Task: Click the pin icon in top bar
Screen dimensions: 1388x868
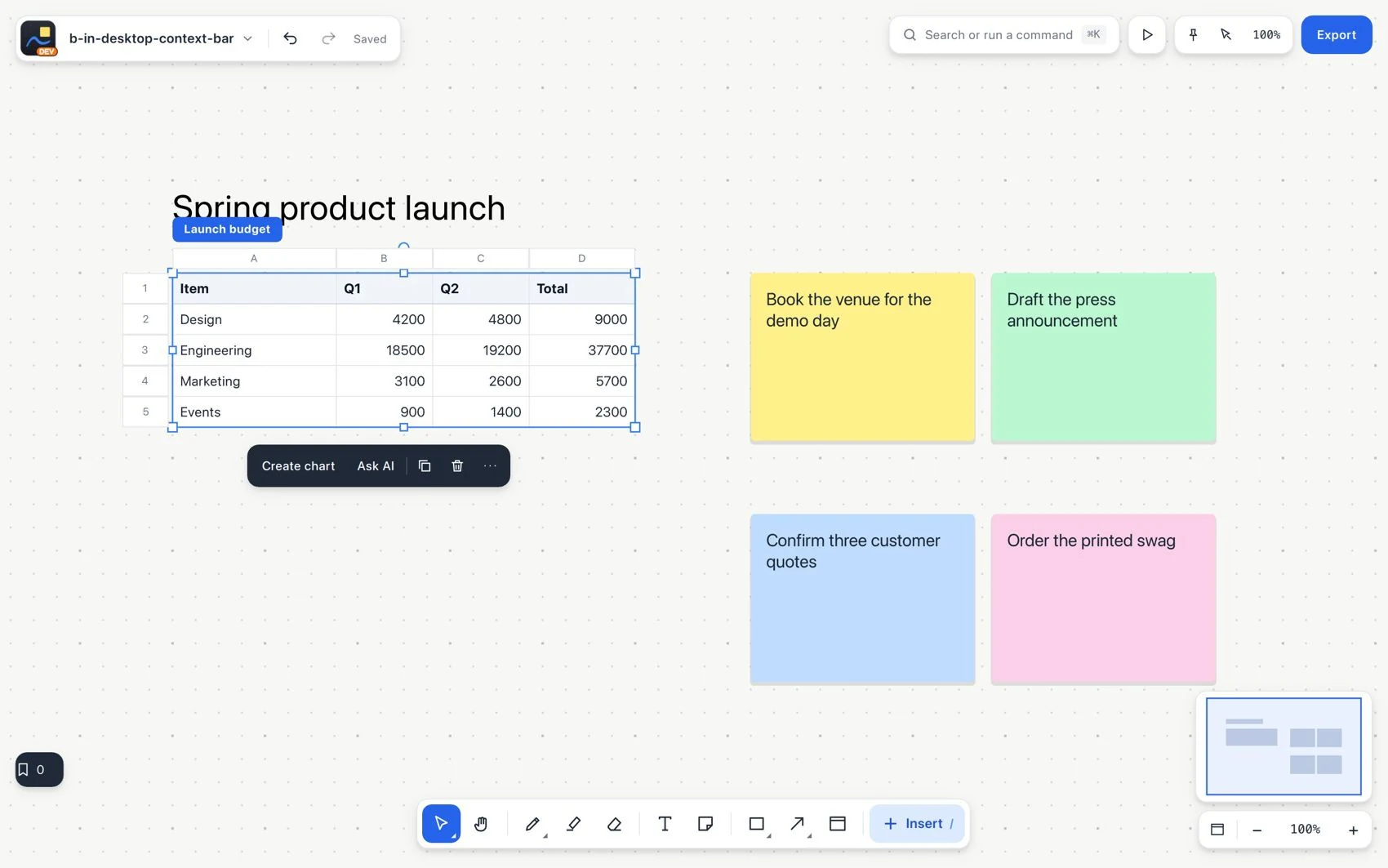Action: [x=1193, y=35]
